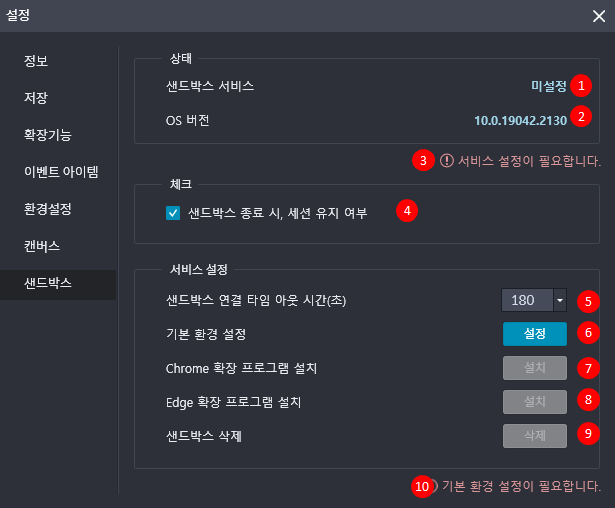Close the 설정 dialog with X
The width and height of the screenshot is (615, 508).
[599, 16]
